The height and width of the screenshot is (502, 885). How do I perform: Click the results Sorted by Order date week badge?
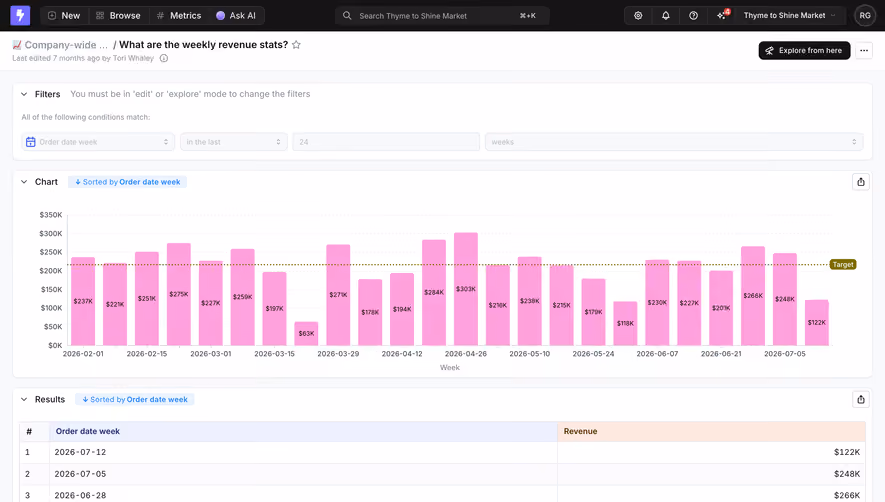click(135, 399)
